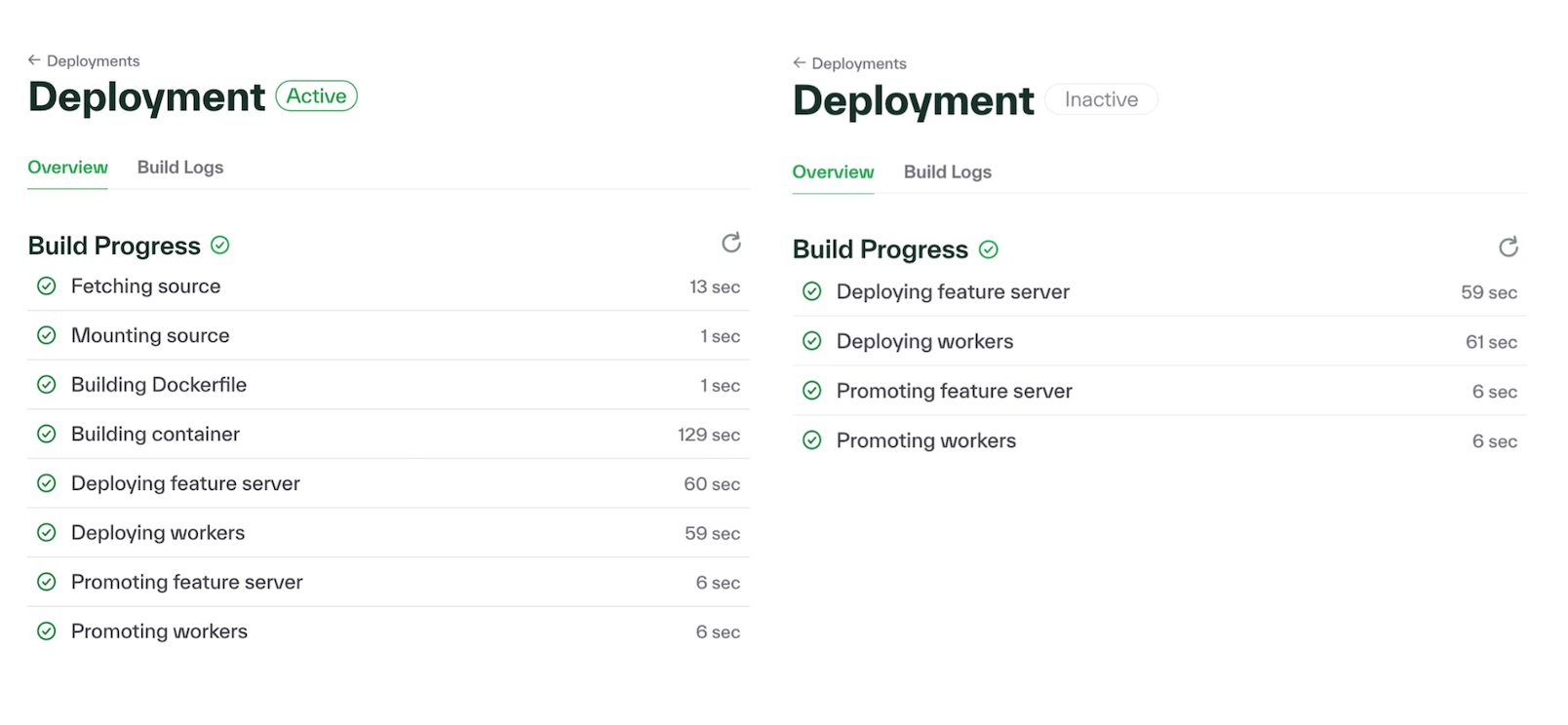
Task: Click check icon beside 59 sec Deploying workers
Action: tap(46, 532)
